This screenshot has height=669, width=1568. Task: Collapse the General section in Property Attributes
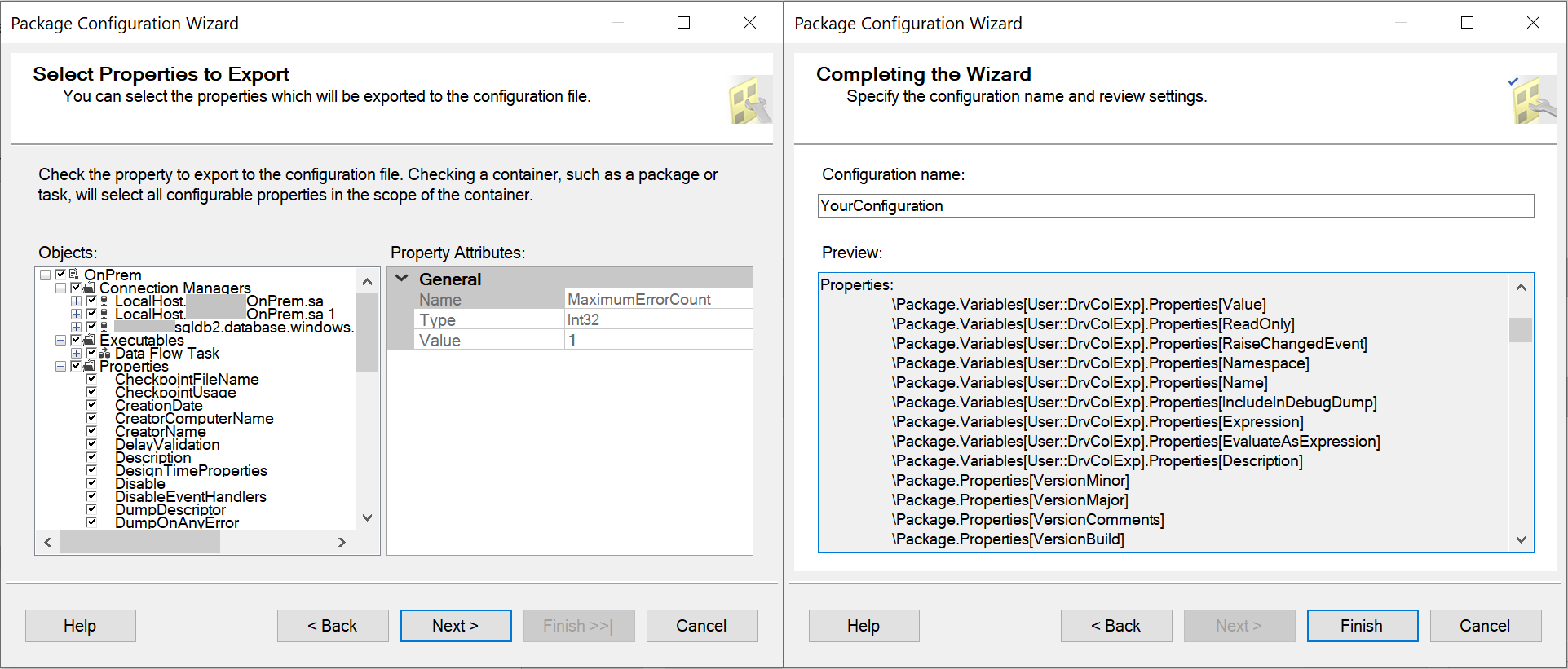click(401, 279)
